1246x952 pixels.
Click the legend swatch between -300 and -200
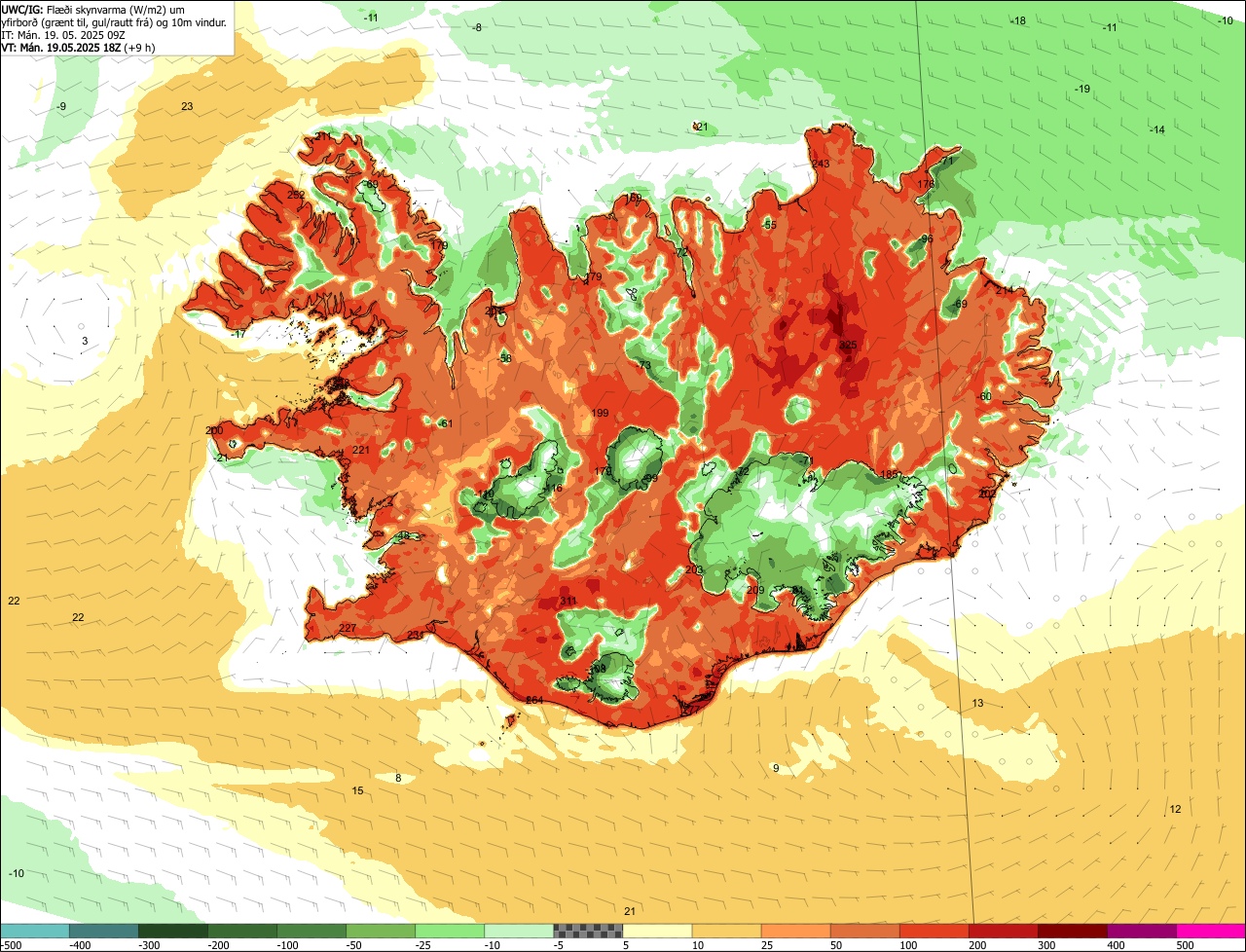pyautogui.click(x=172, y=931)
